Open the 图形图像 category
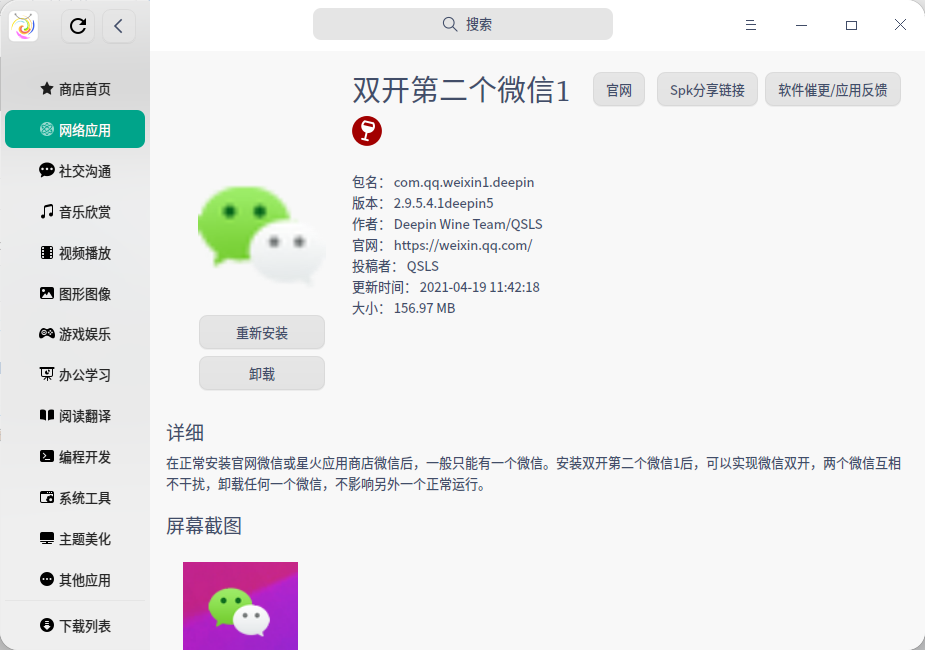The height and width of the screenshot is (650, 925). (x=75, y=293)
